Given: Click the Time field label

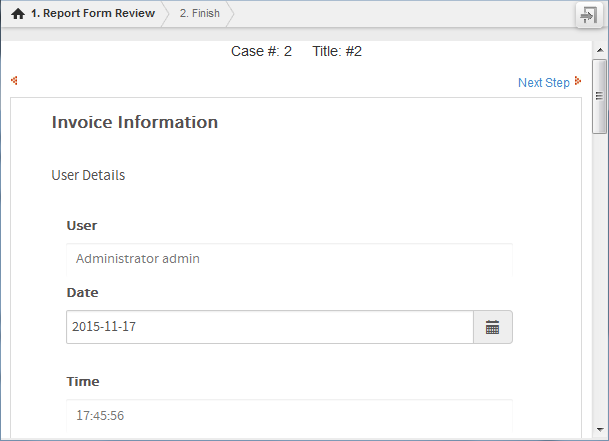Looking at the screenshot, I should pyautogui.click(x=82, y=381).
